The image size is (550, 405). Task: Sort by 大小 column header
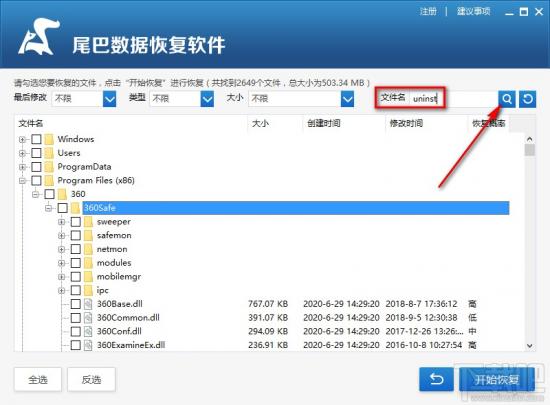click(x=275, y=123)
